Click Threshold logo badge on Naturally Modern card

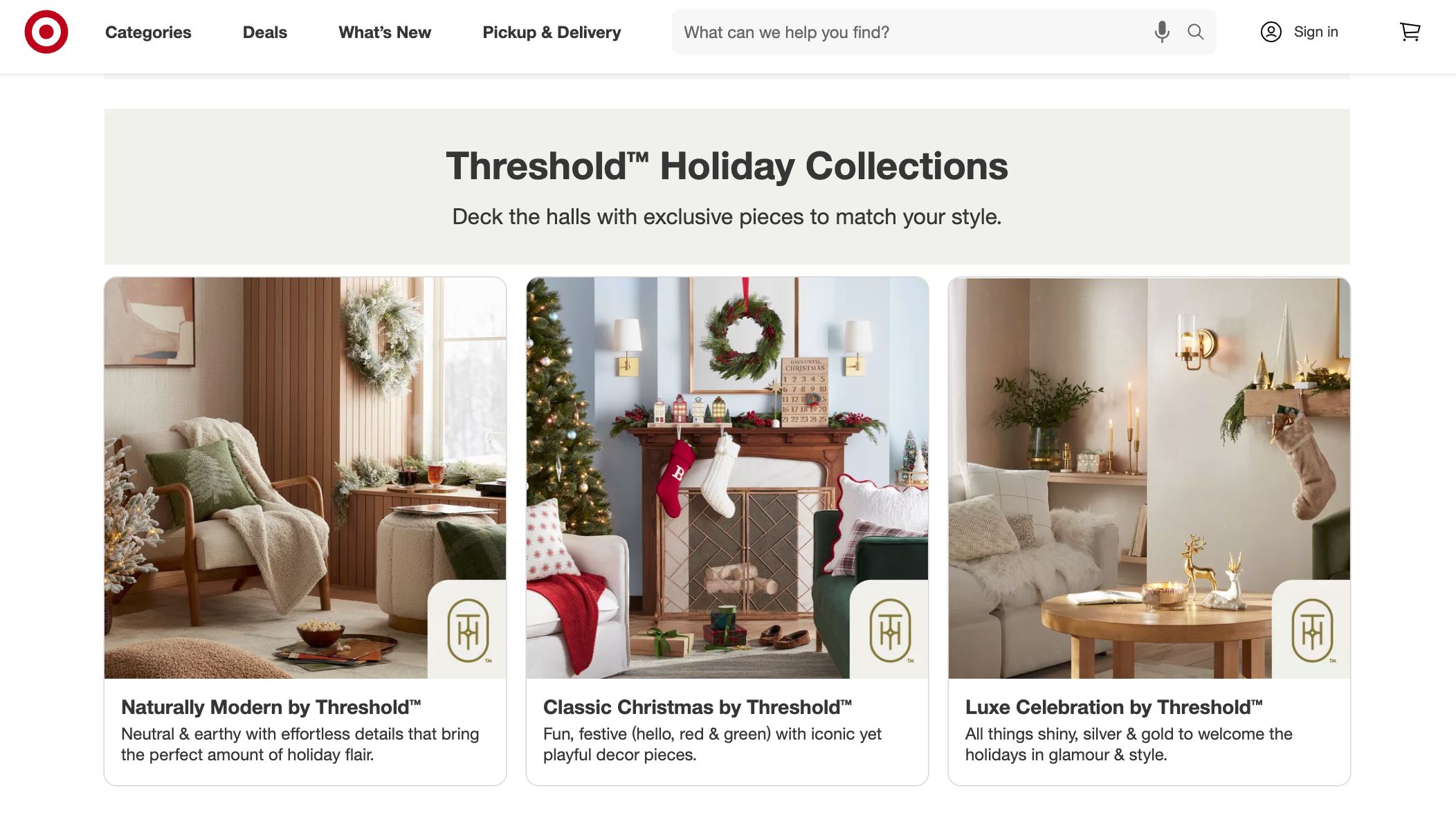point(468,630)
